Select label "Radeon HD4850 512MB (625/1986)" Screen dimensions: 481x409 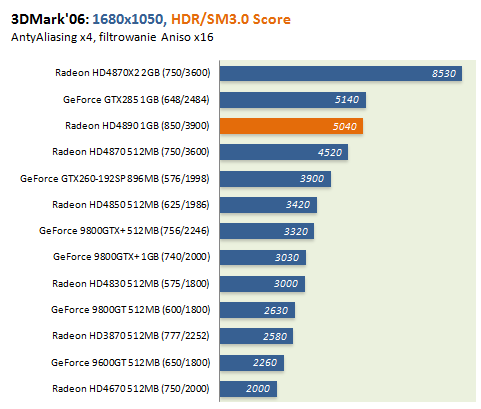131,205
